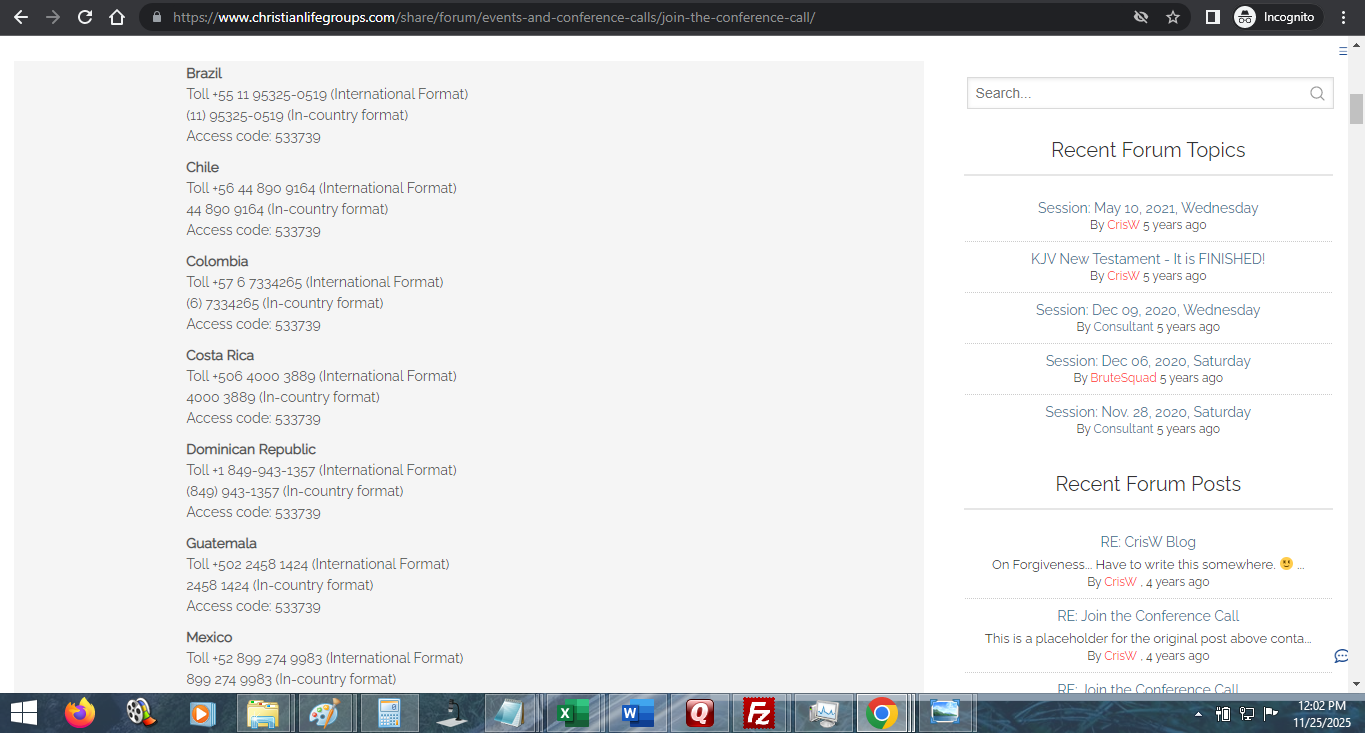Open the Chrome three-dot menu
1365x733 pixels.
(x=1342, y=17)
